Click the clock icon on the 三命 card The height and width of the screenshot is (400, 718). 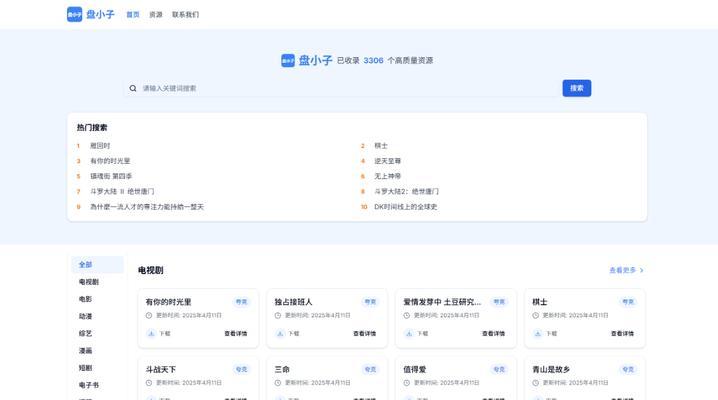[277, 383]
